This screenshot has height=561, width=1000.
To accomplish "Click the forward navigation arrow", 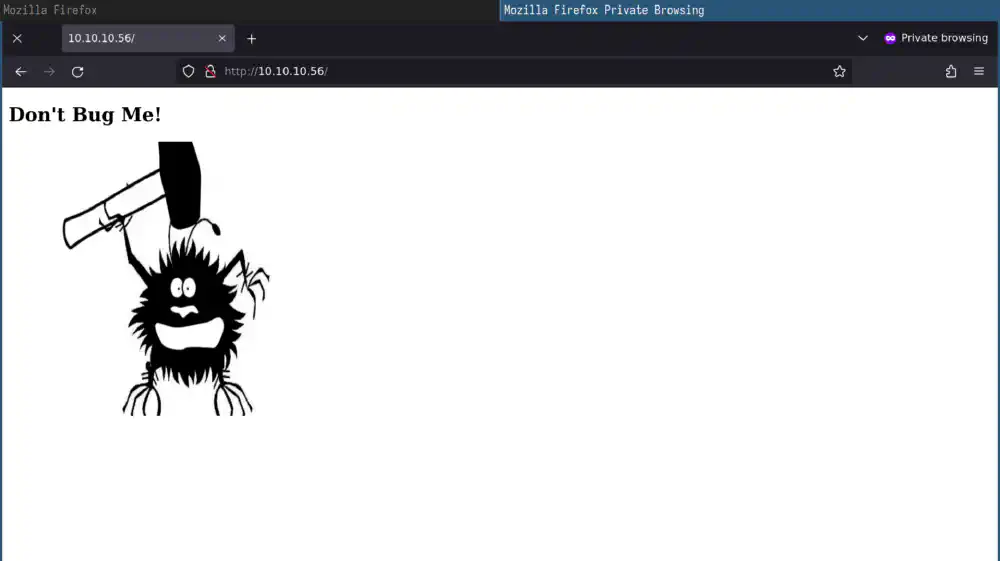I will [49, 71].
